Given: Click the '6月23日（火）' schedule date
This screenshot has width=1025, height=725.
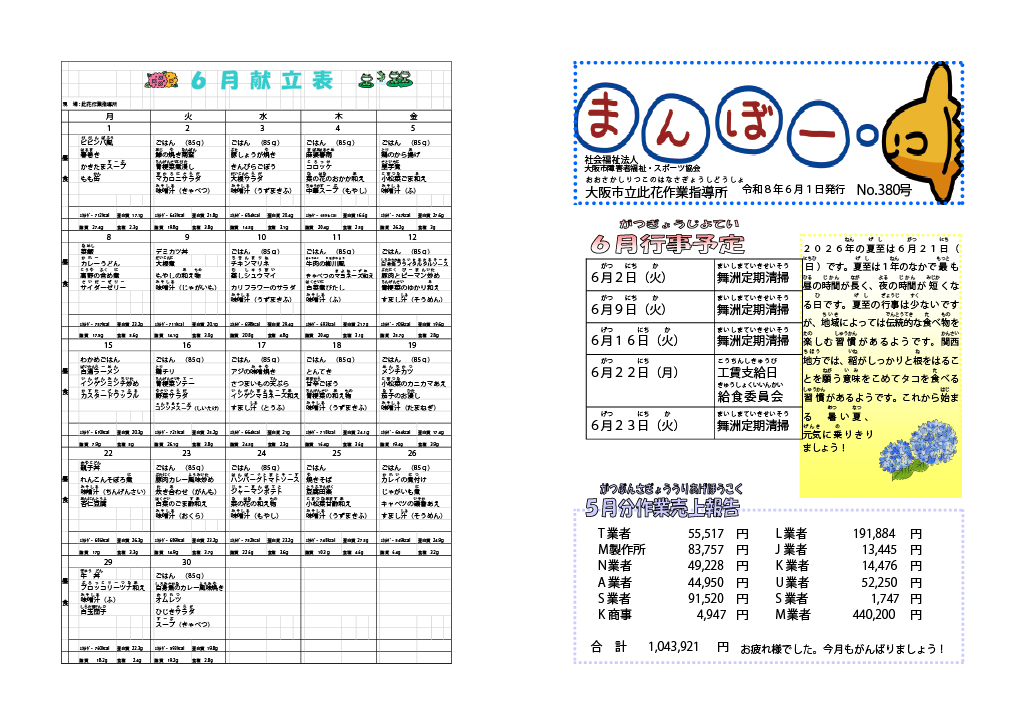Looking at the screenshot, I should 634,425.
